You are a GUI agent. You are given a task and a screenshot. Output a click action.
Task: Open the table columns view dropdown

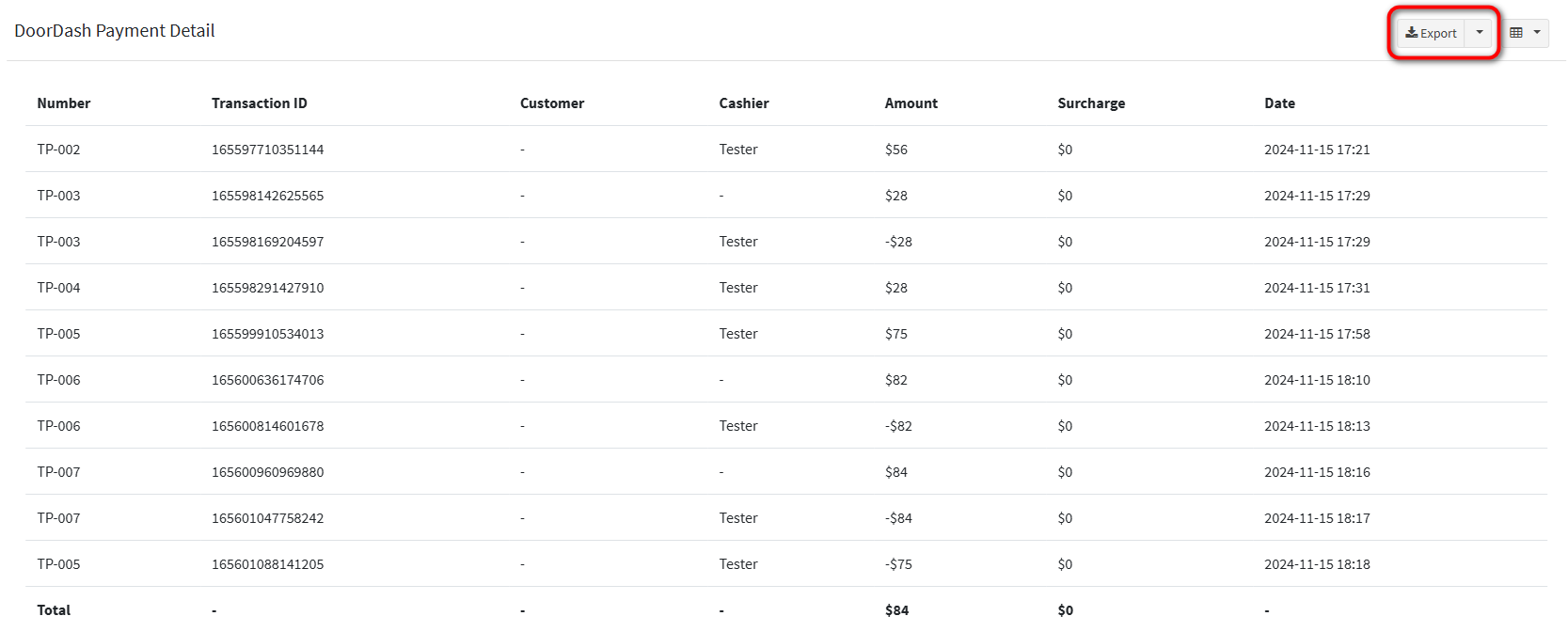1525,33
